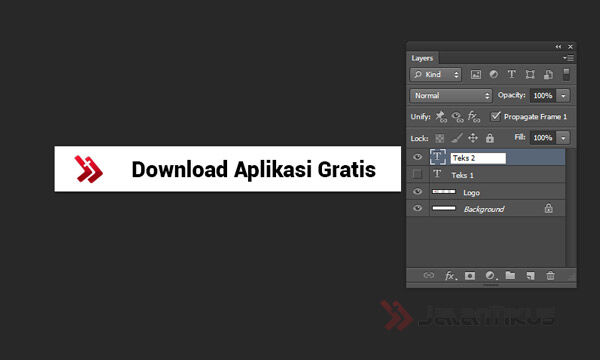Screen dimensions: 600x360
Task: Click the Background layer lock icon
Action: coord(548,208)
